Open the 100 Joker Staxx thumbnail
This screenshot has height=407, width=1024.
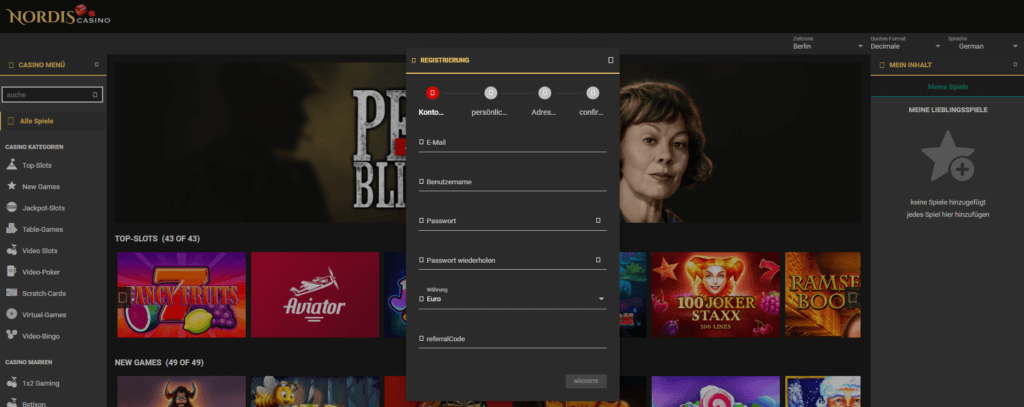click(716, 295)
